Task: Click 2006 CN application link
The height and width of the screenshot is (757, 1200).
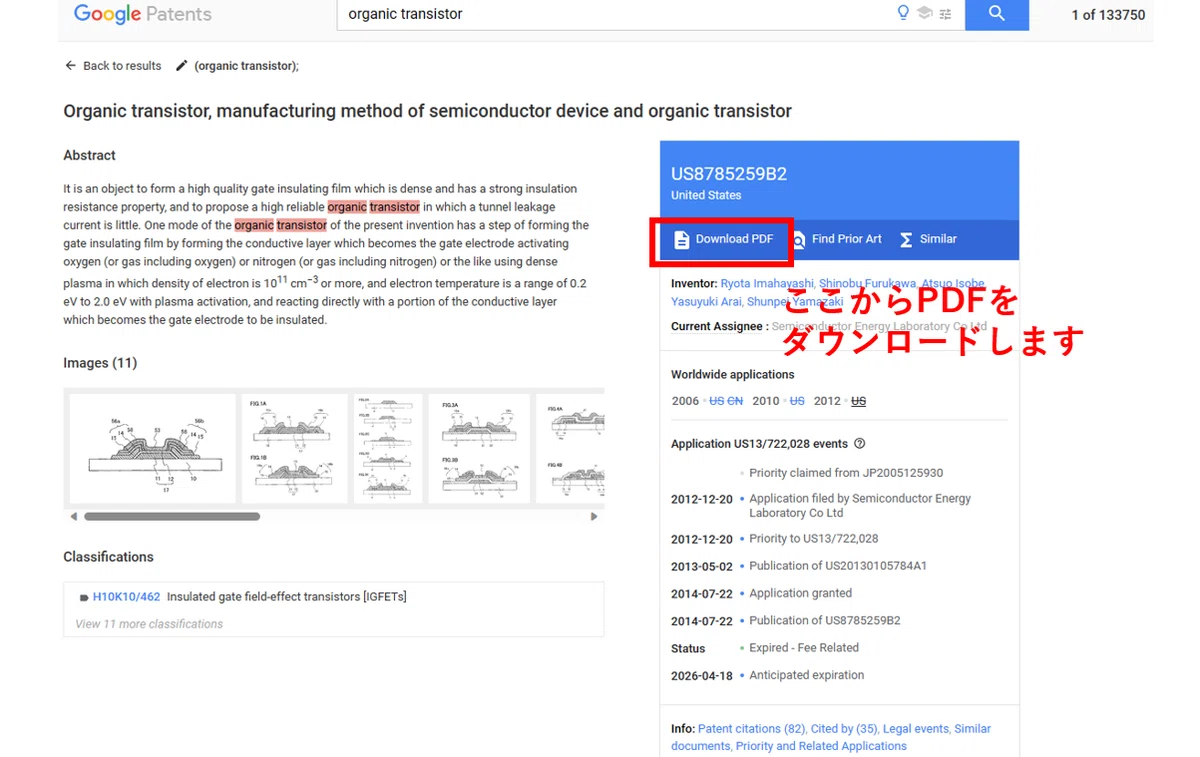Action: tap(735, 401)
